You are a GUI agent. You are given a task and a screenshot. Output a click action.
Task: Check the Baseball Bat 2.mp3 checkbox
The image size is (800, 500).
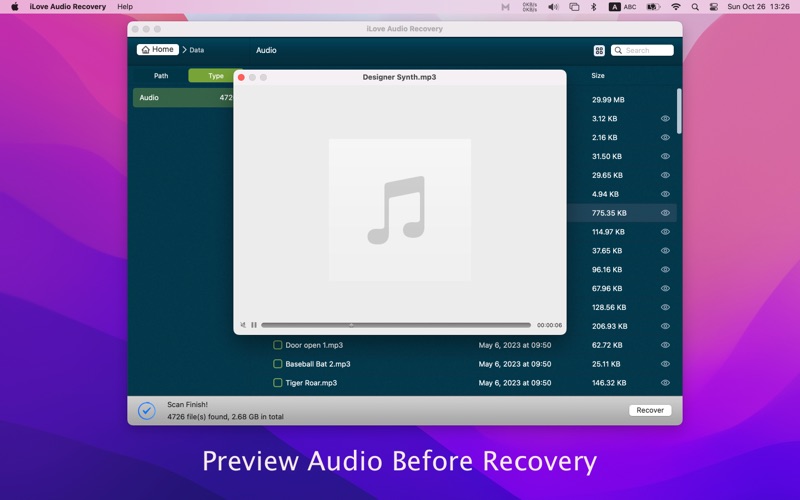pyautogui.click(x=278, y=364)
